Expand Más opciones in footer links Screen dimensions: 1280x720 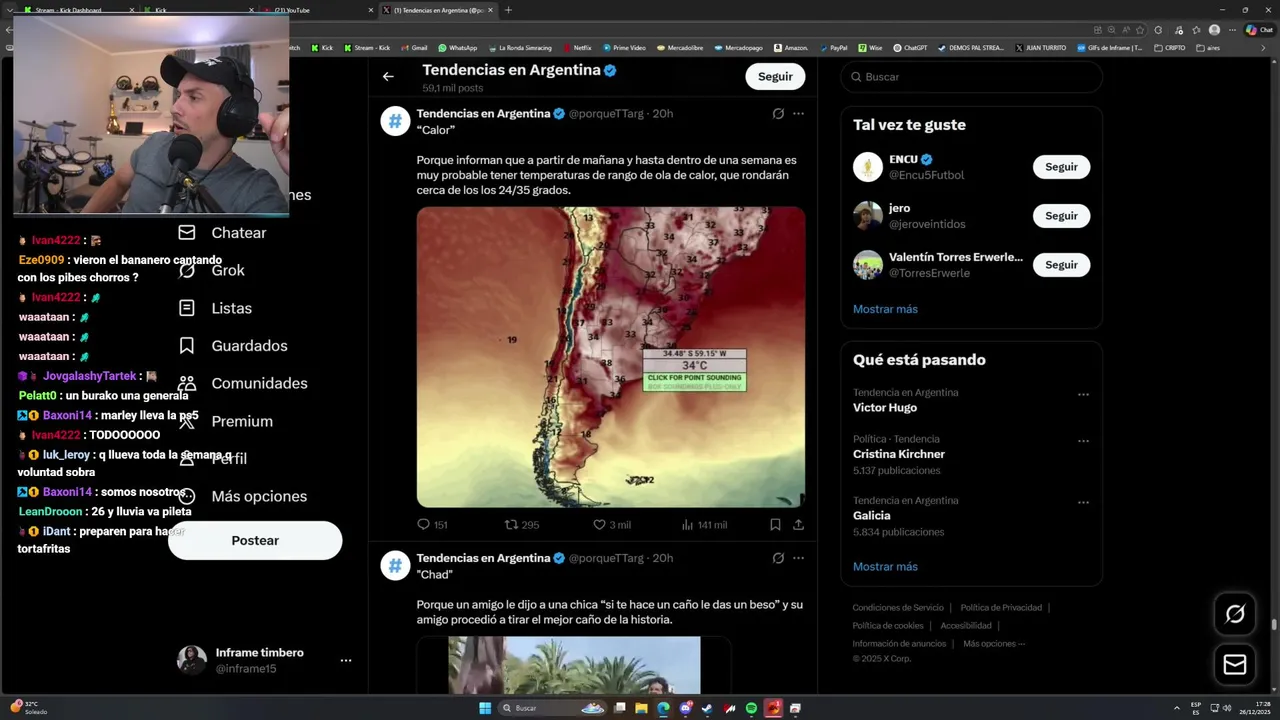point(994,644)
